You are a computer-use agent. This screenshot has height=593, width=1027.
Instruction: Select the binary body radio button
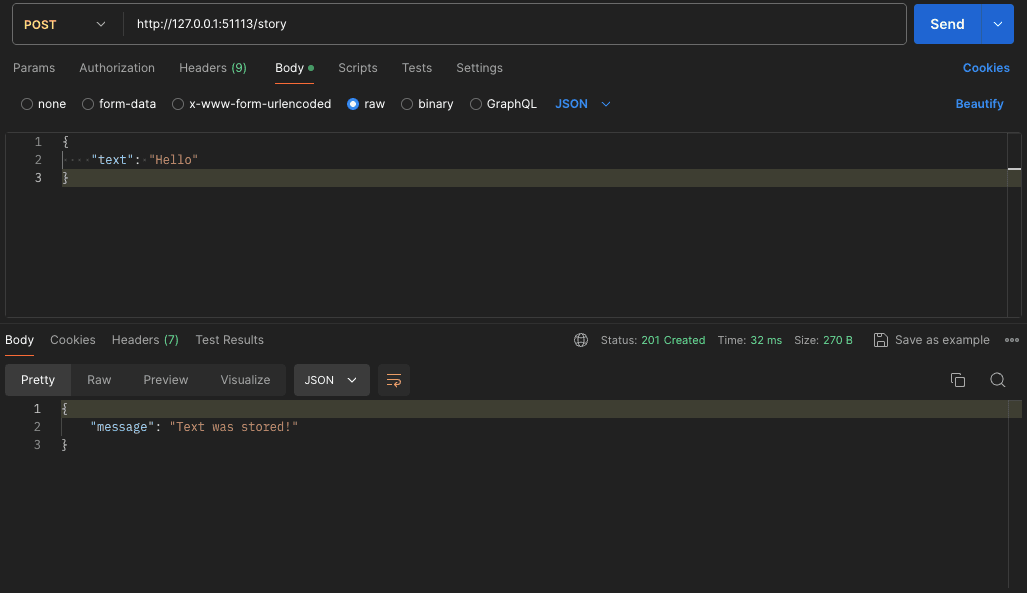click(x=407, y=104)
